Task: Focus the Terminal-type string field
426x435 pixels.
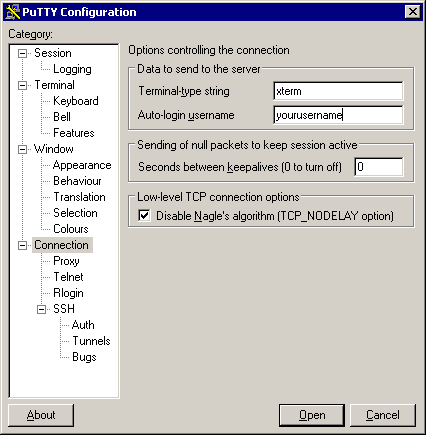Action: pyautogui.click(x=338, y=91)
